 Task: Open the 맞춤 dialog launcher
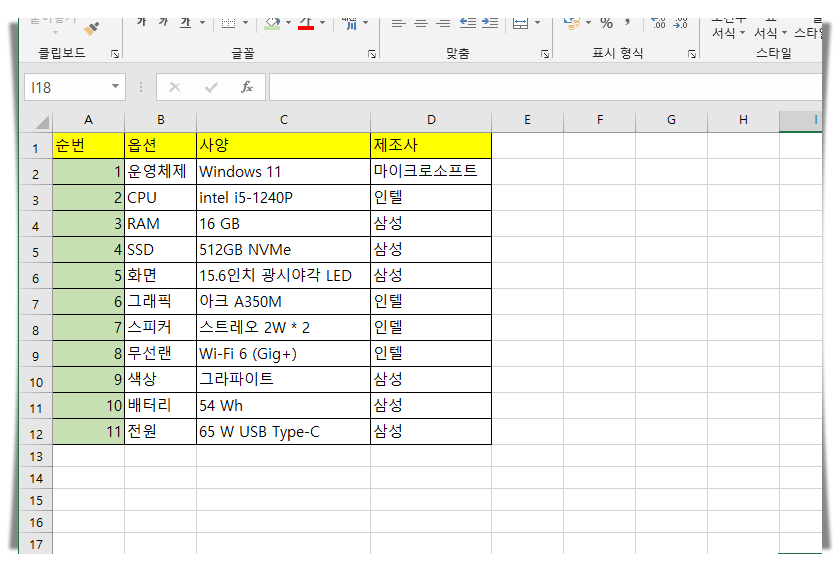pos(545,54)
